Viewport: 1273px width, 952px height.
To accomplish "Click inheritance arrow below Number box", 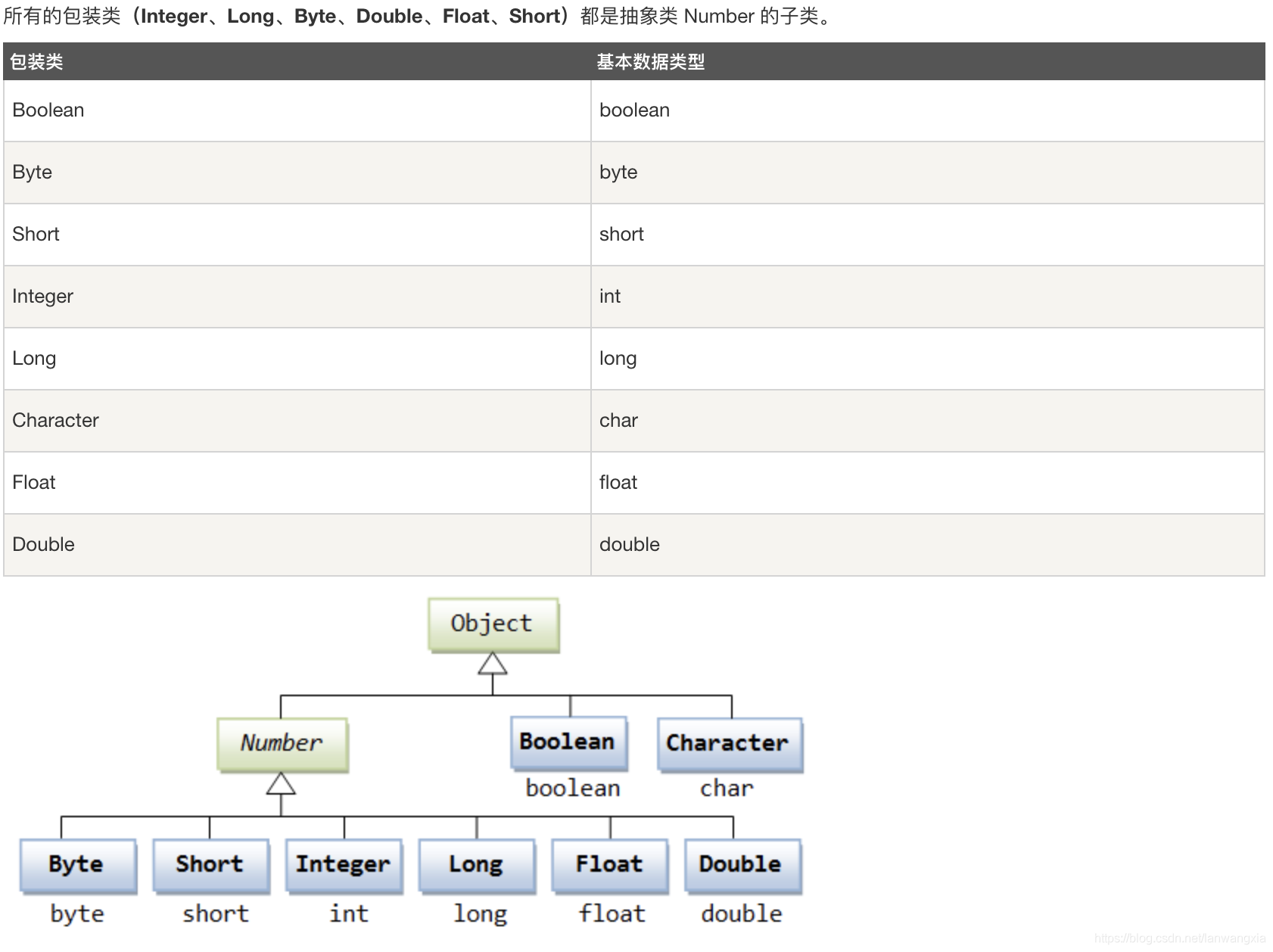I will 281,784.
